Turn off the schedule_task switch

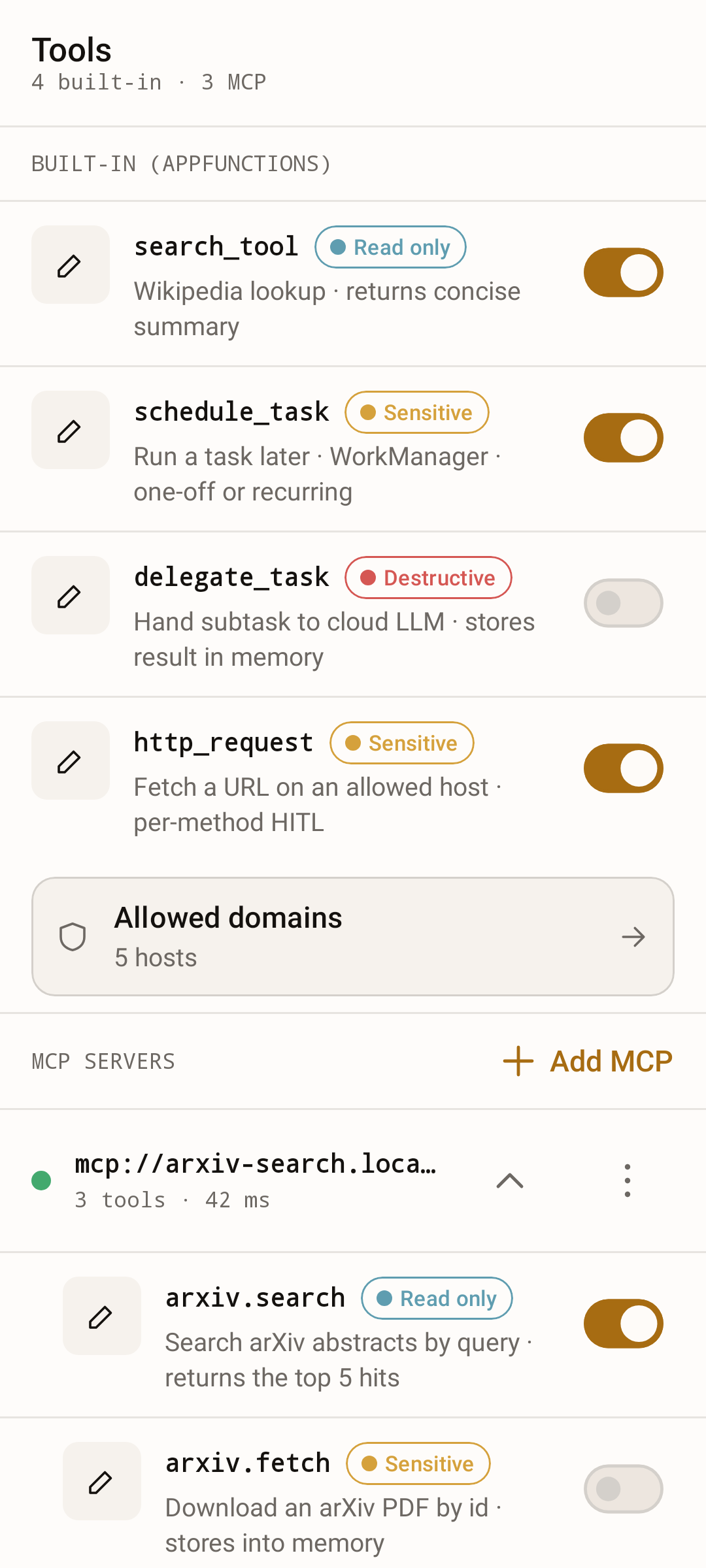624,438
